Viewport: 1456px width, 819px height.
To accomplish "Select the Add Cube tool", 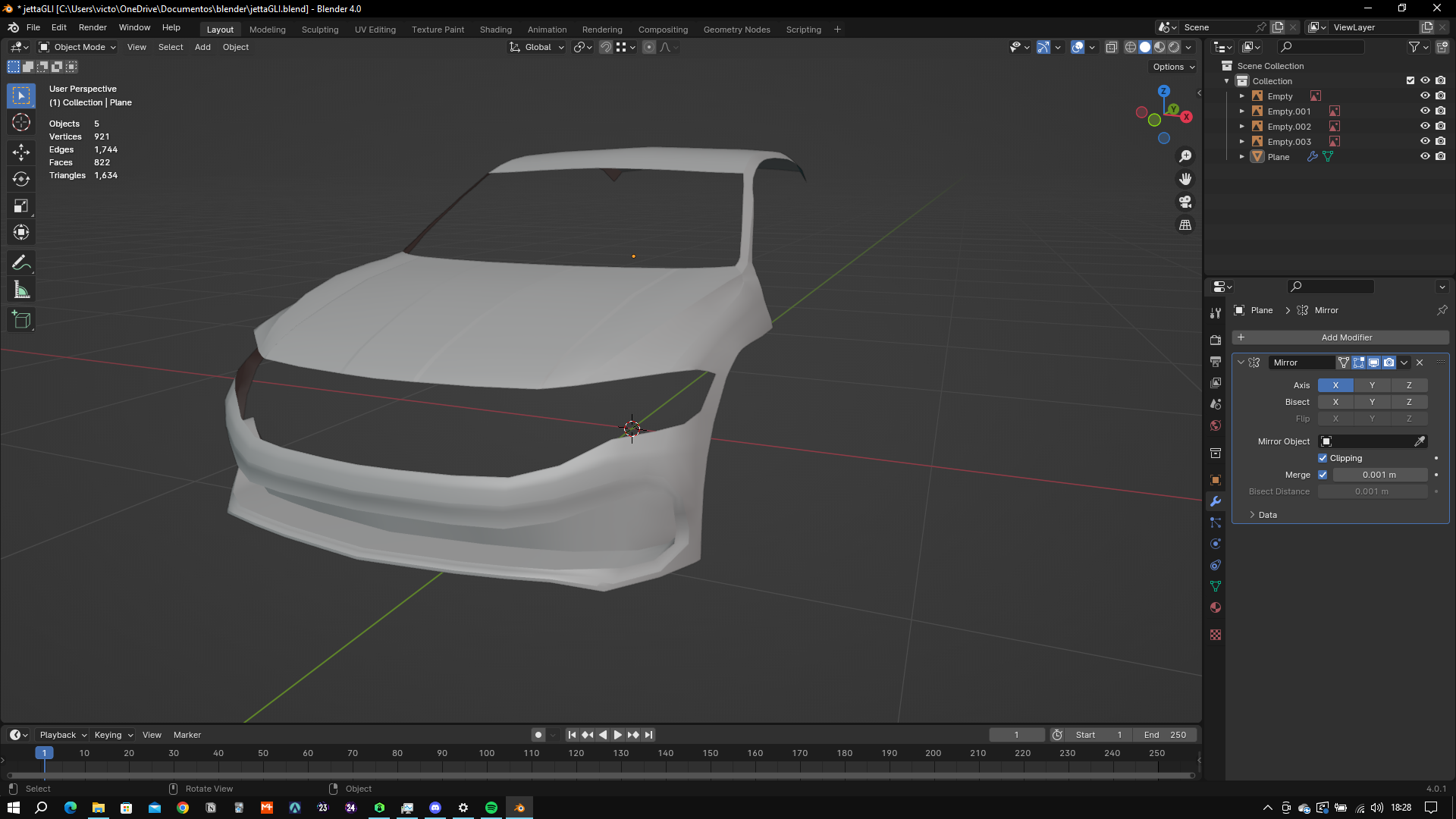I will (21, 320).
